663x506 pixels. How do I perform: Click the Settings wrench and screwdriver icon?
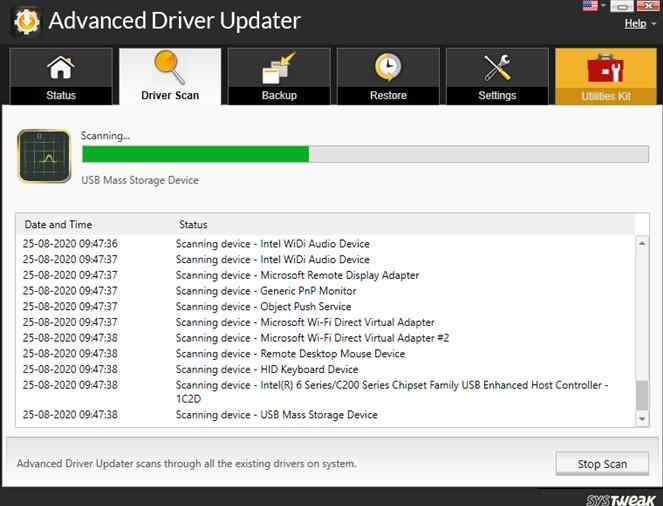497,68
